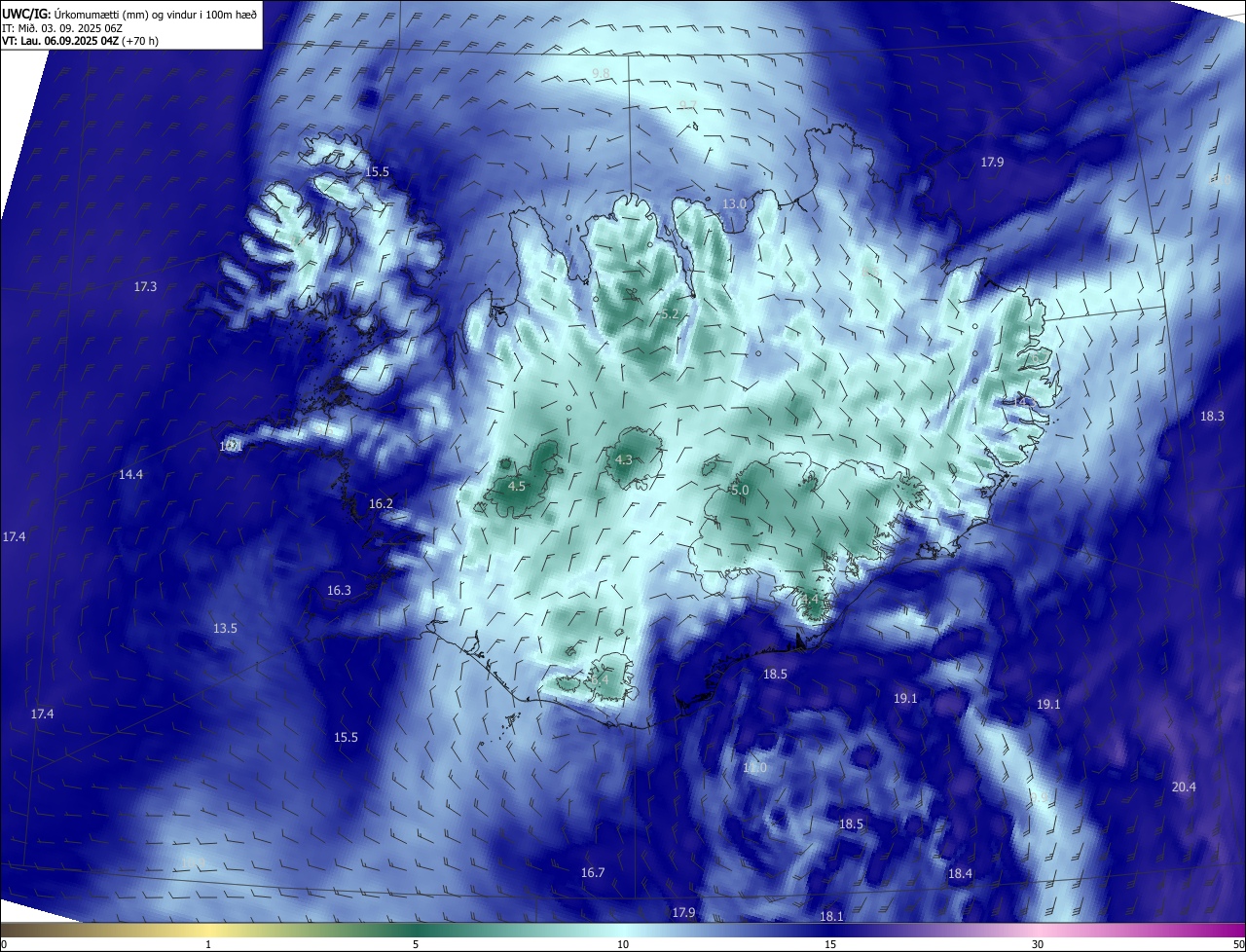The width and height of the screenshot is (1246, 952).
Task: Click the 16.7 value label
Action: (593, 872)
